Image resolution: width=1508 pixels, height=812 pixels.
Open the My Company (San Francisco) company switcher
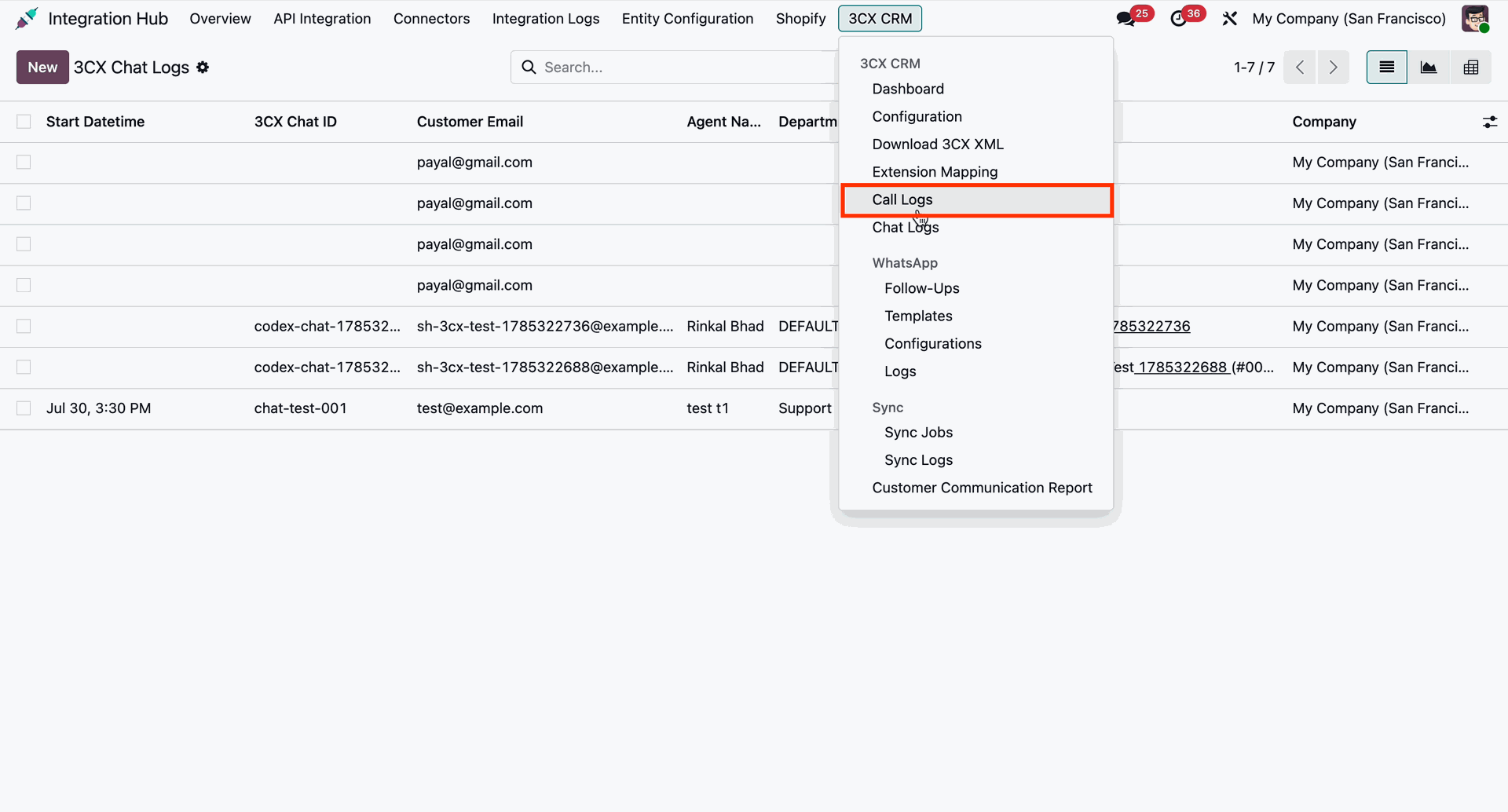point(1349,18)
